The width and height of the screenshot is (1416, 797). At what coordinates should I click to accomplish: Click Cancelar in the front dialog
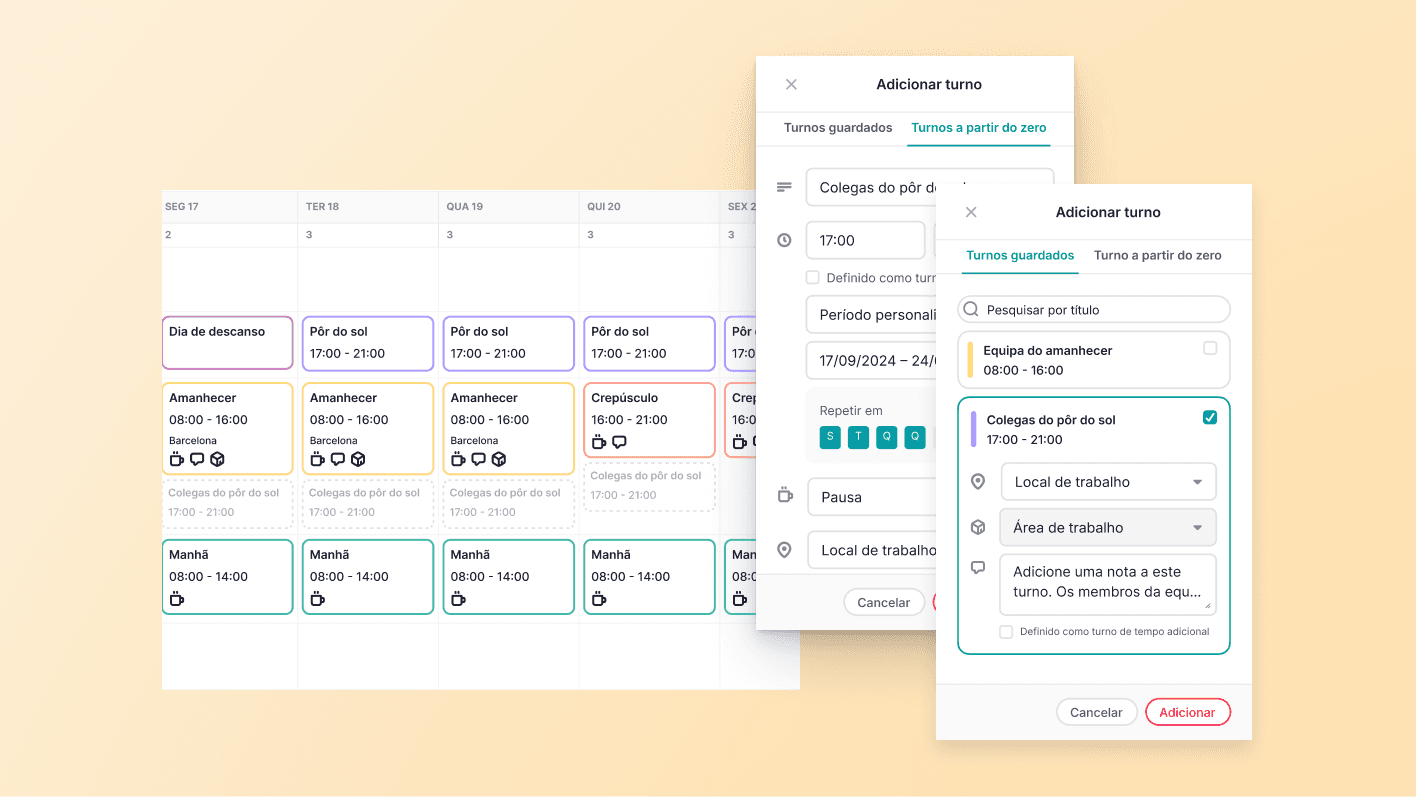pos(1096,712)
